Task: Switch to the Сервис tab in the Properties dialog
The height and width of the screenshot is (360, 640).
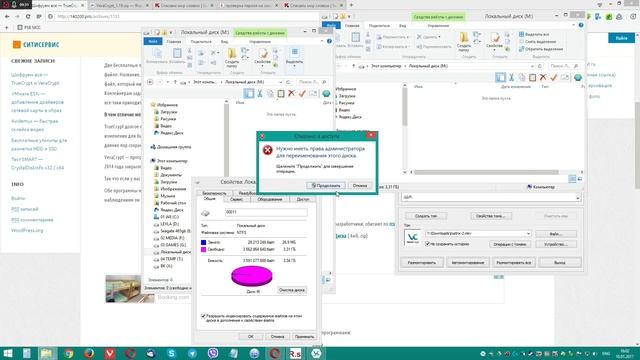Action: point(237,199)
